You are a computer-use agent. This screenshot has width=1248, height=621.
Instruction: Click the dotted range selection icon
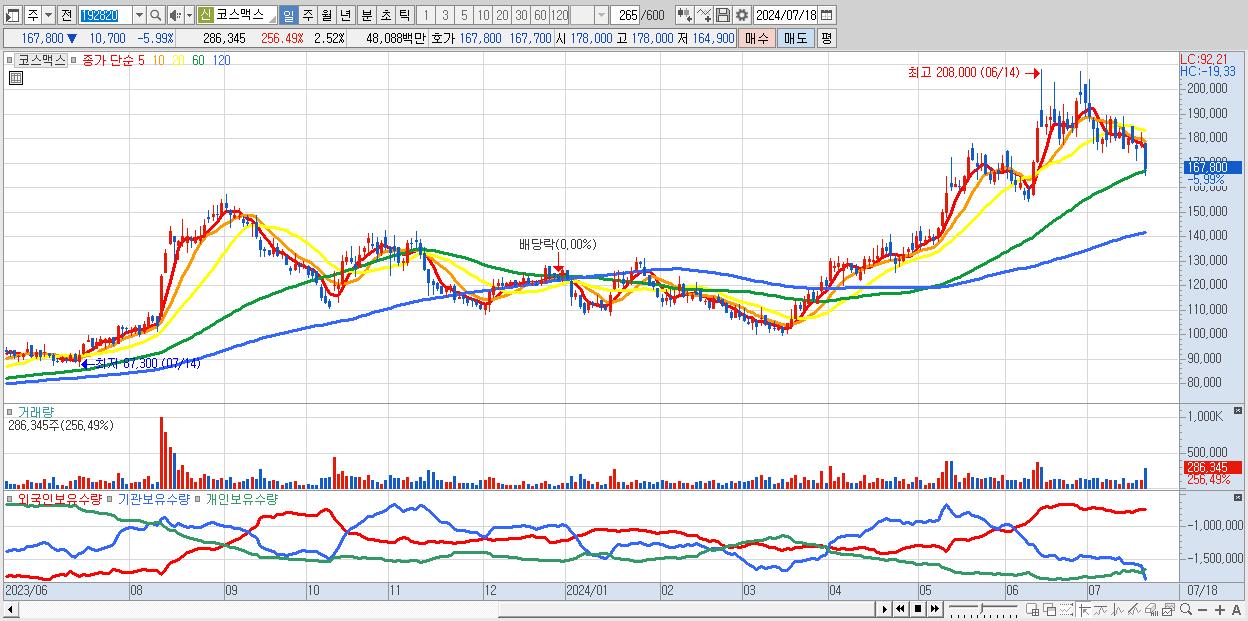point(1066,609)
